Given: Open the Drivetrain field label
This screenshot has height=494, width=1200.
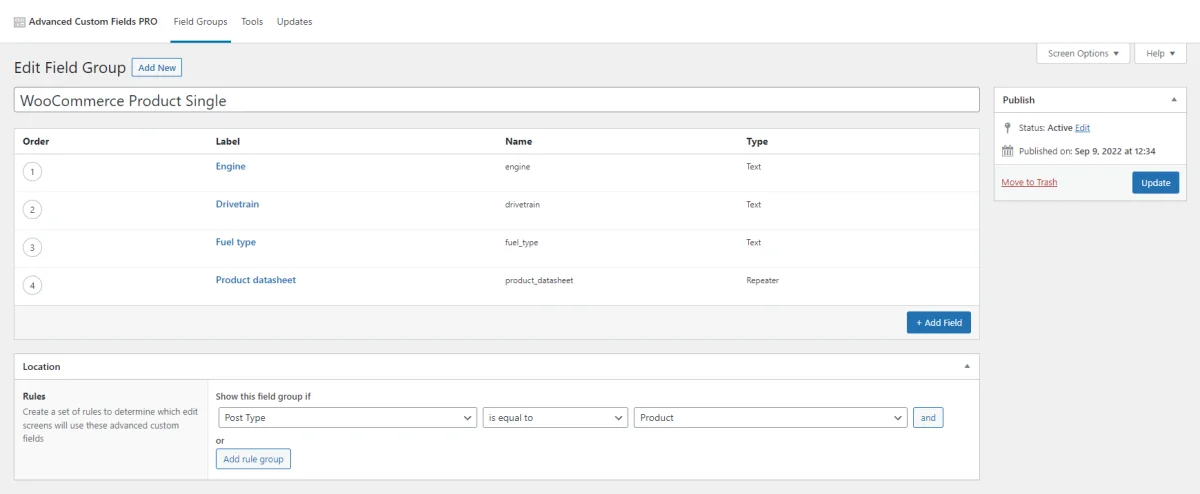Looking at the screenshot, I should click(237, 204).
